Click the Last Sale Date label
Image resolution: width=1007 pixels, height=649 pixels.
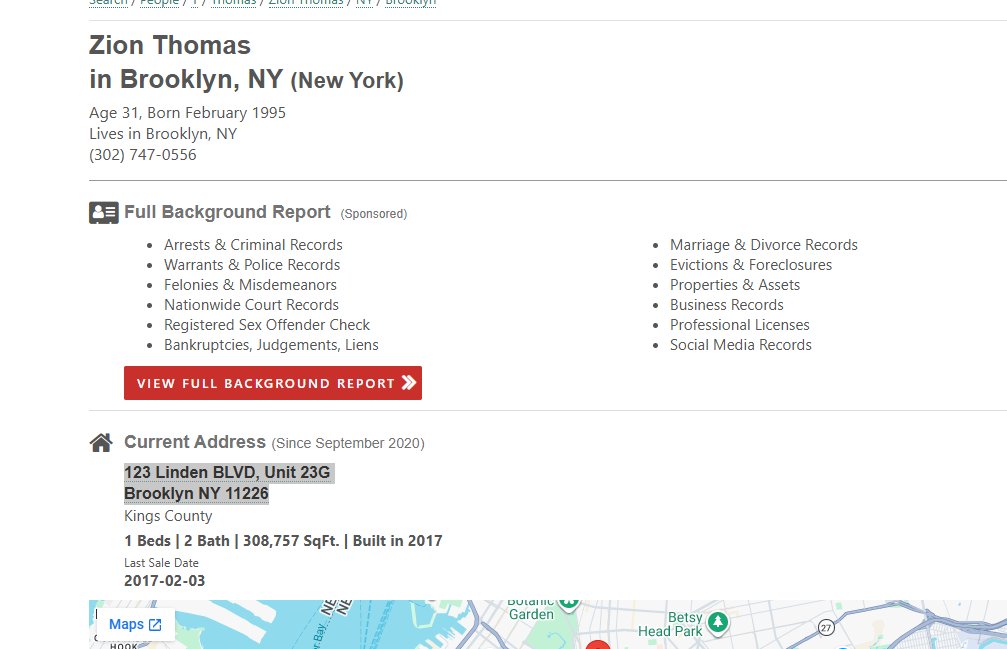161,563
